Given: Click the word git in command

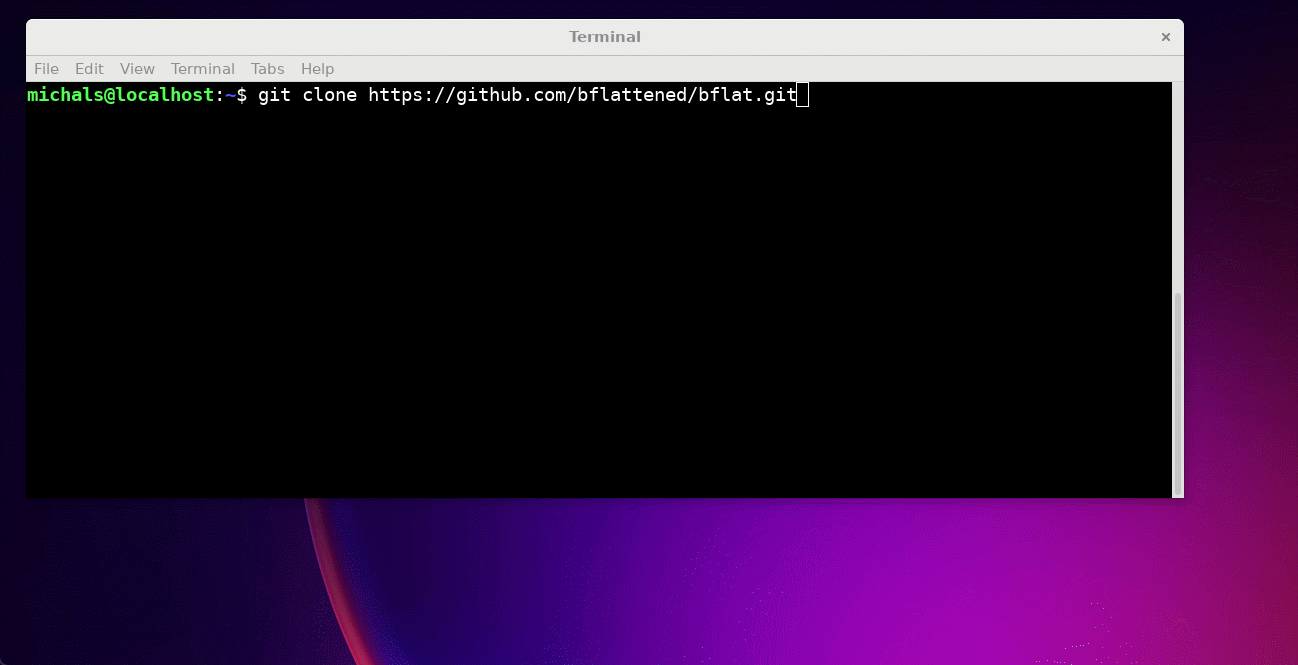Looking at the screenshot, I should (x=274, y=95).
